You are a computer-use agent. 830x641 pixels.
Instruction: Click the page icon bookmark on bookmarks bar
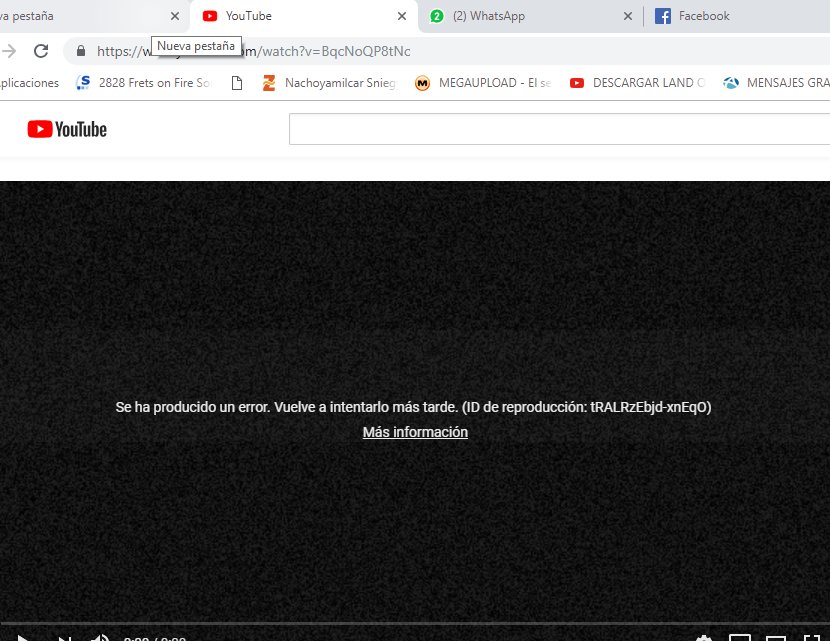tap(237, 83)
